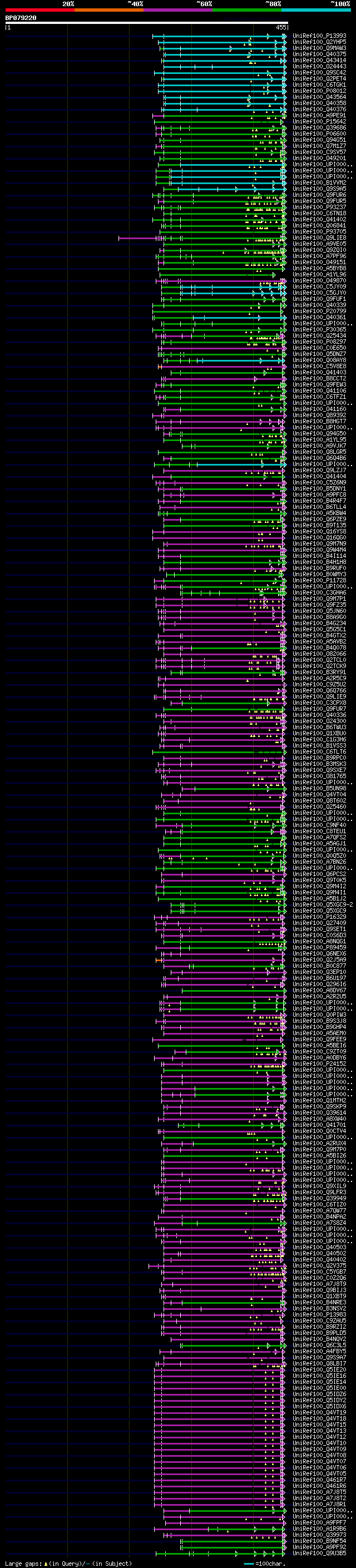Select the UniRef100_Q39686 entry
The width and height of the screenshot is (356, 1568).
pyautogui.click(x=319, y=128)
